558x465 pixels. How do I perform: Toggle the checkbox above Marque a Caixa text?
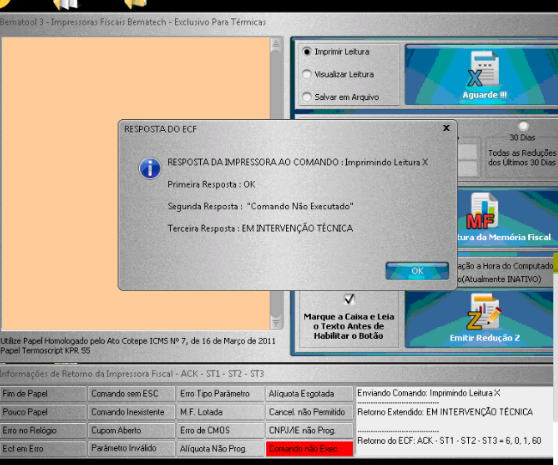point(349,299)
